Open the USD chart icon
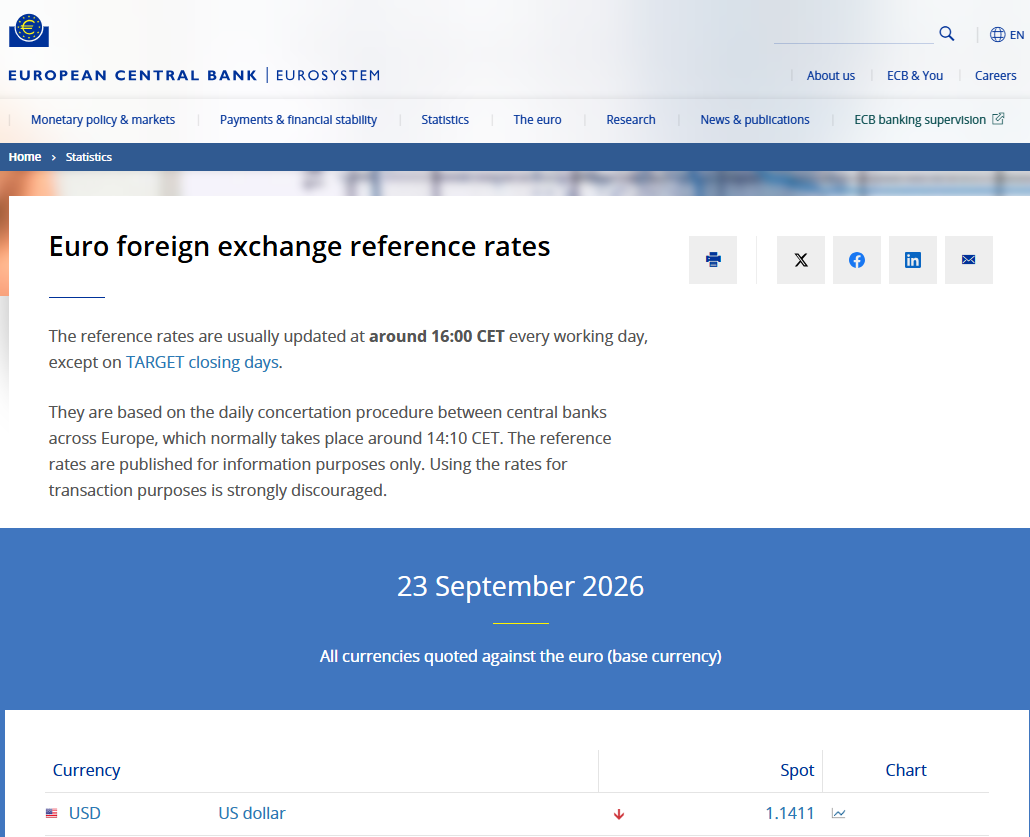The image size is (1030, 837). click(x=838, y=813)
